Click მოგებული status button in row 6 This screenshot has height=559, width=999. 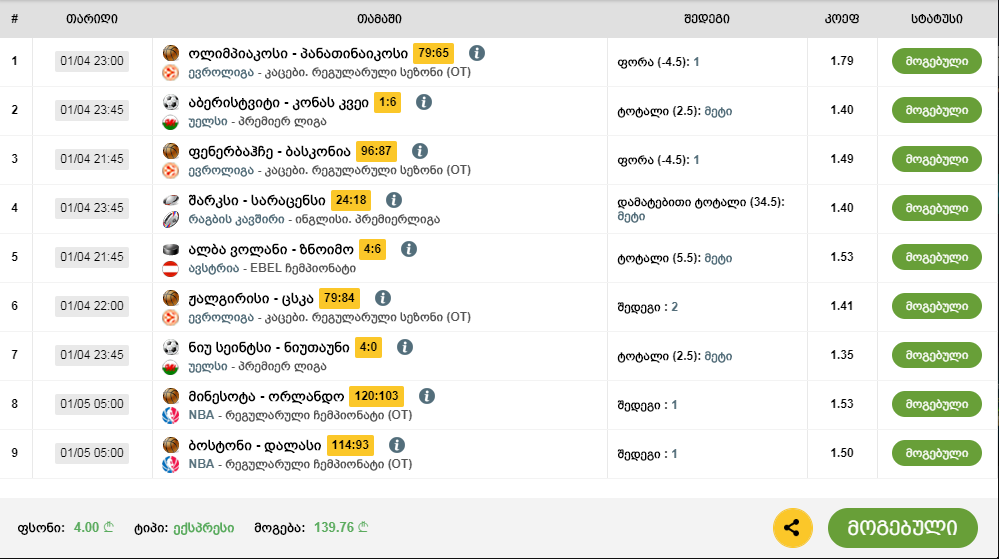(x=937, y=306)
